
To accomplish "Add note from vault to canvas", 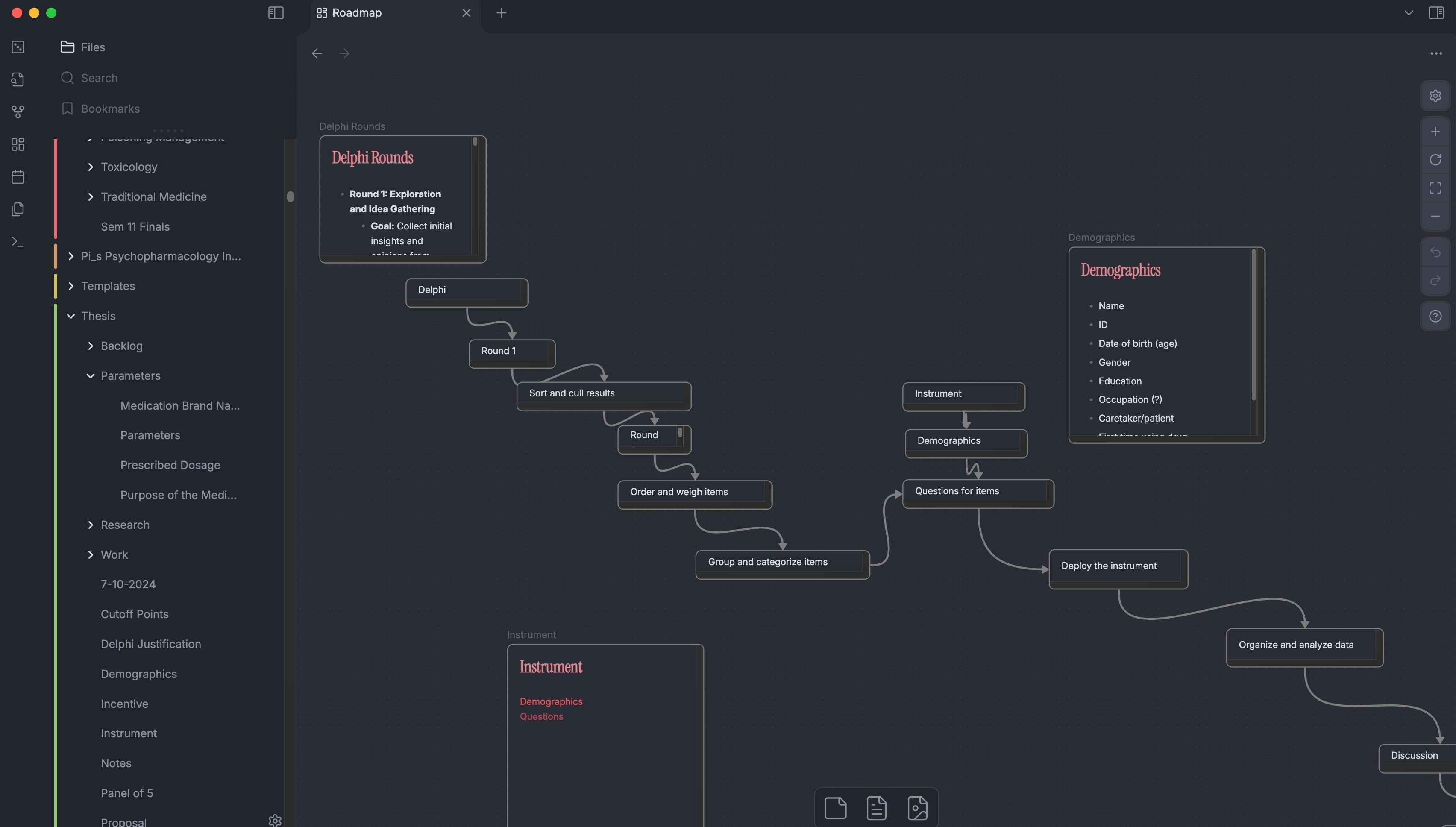I will 876,808.
